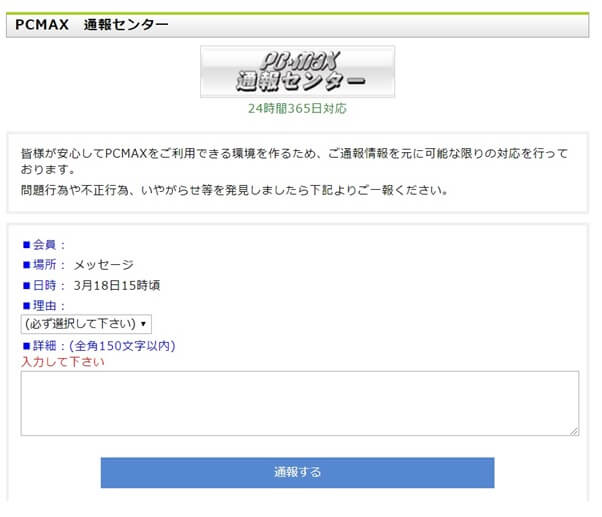This screenshot has width=602, height=517.
Task: Submit the report with 通報する button
Action: click(x=298, y=472)
